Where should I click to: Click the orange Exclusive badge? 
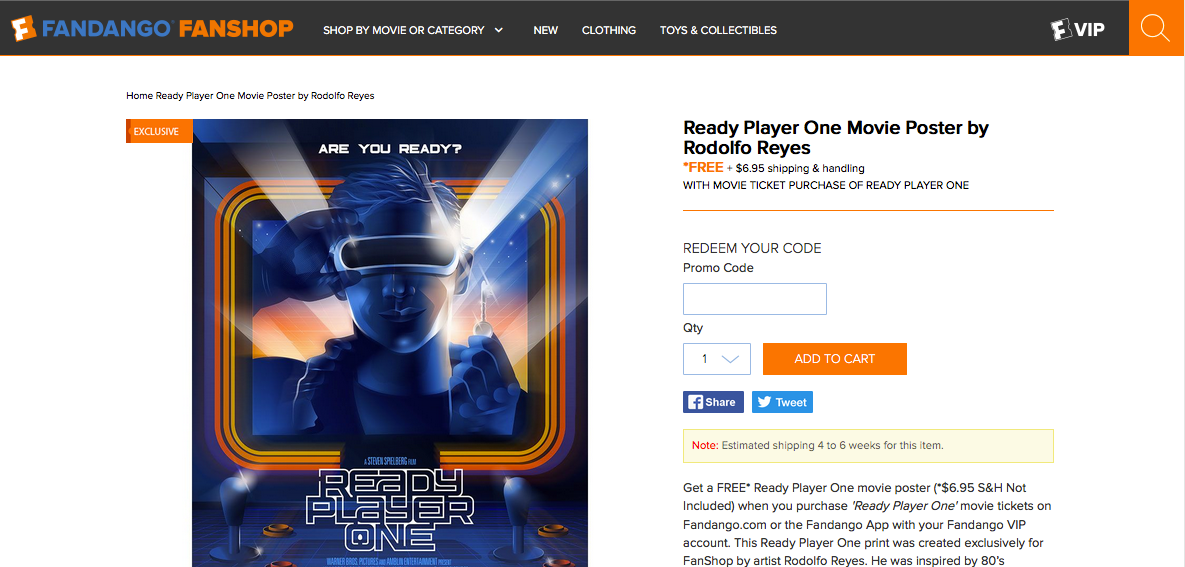pos(159,131)
